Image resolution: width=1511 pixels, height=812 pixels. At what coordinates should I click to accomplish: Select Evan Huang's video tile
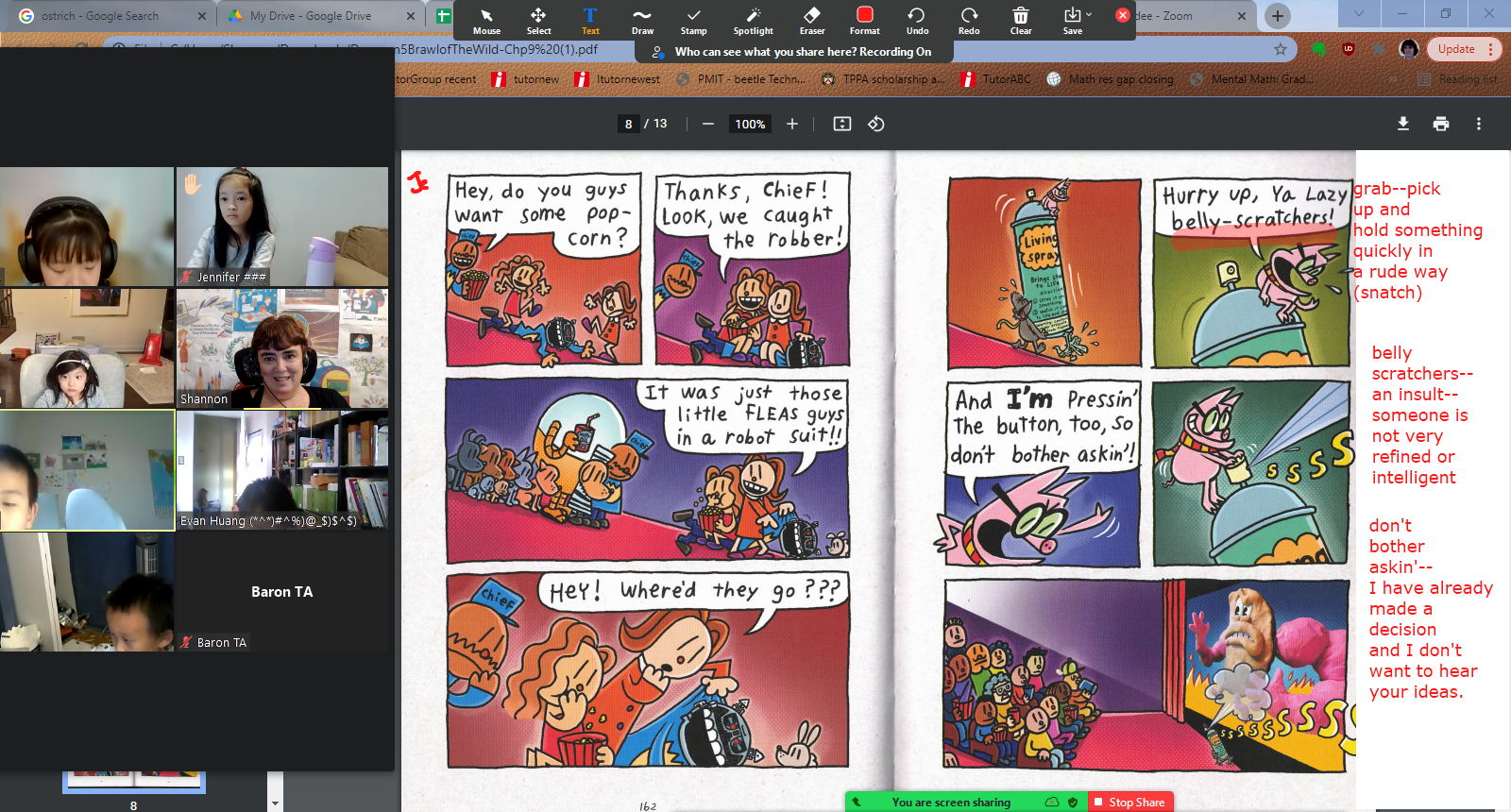pos(282,469)
